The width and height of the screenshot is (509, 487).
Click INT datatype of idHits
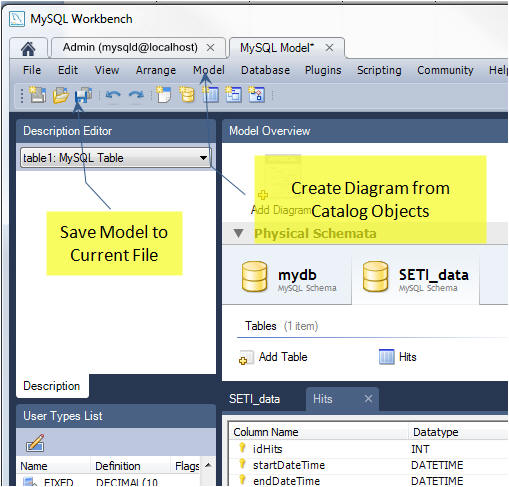(420, 449)
